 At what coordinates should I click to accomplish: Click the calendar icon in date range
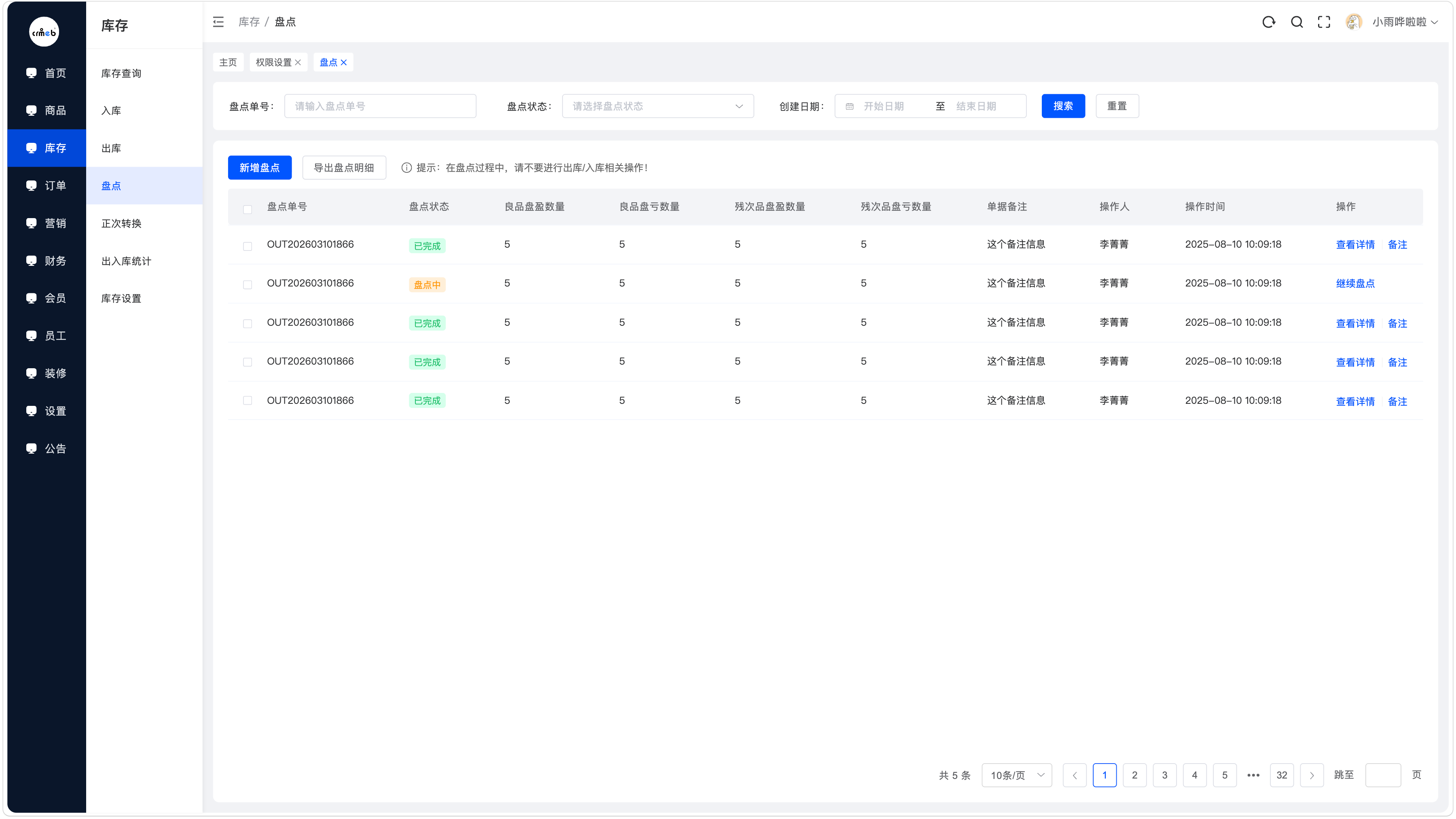849,106
